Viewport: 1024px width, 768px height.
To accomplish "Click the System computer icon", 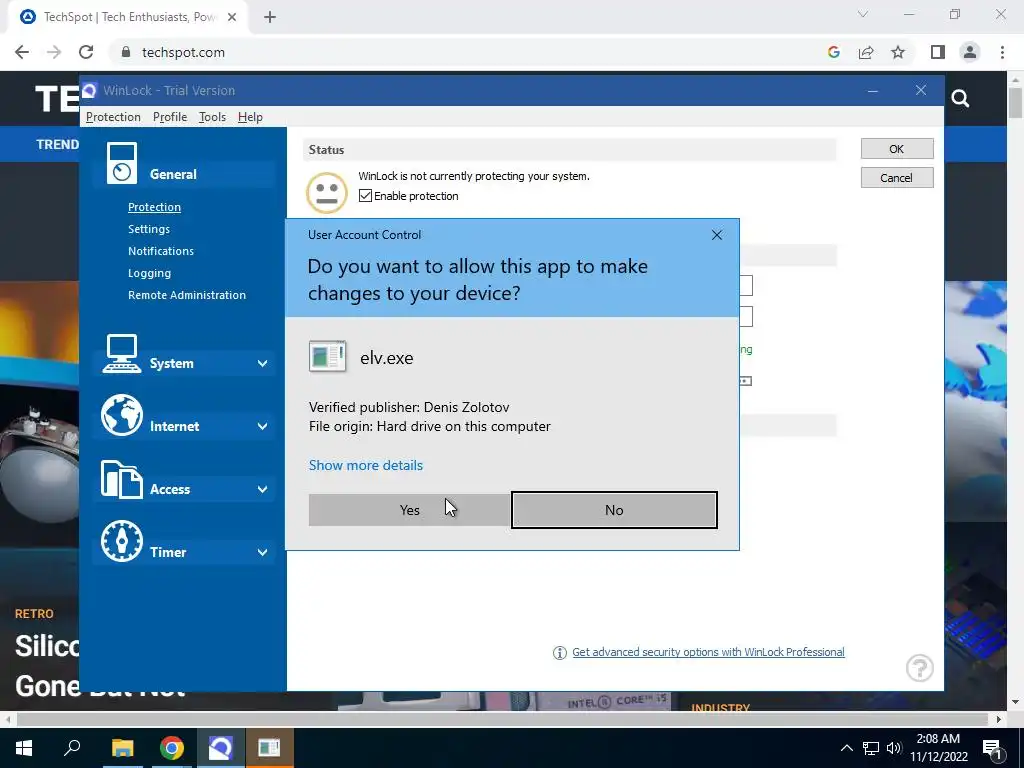I will (x=121, y=353).
